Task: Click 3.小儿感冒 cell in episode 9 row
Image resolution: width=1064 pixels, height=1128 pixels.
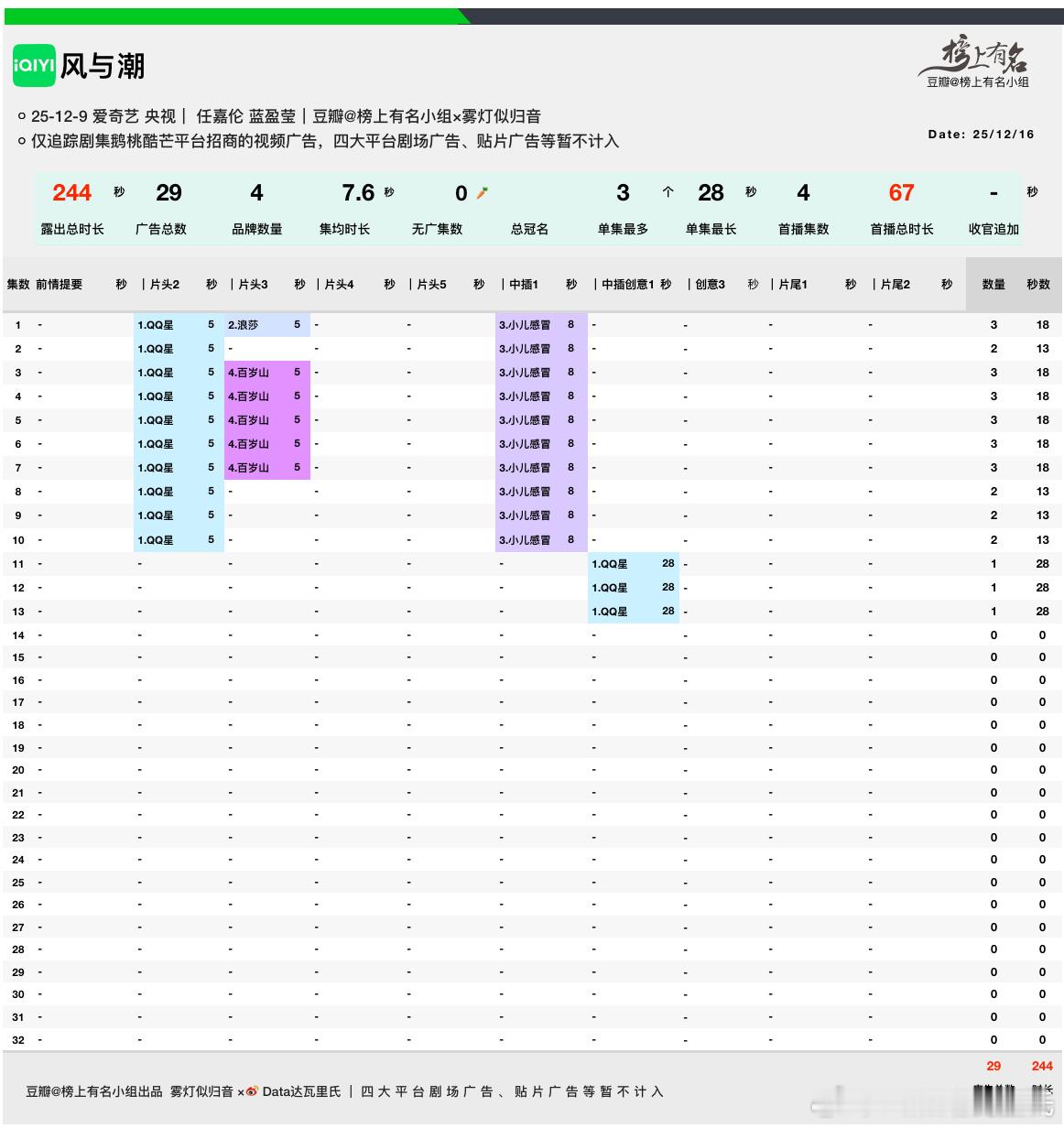Action: pos(540,515)
